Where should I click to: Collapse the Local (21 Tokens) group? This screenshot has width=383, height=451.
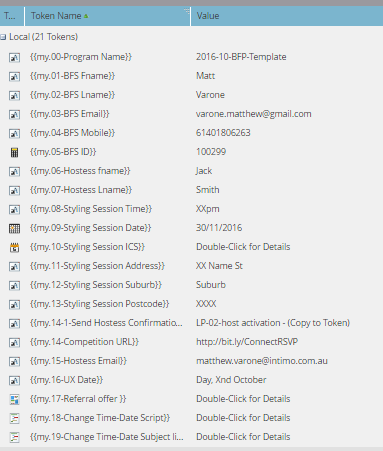(3, 37)
